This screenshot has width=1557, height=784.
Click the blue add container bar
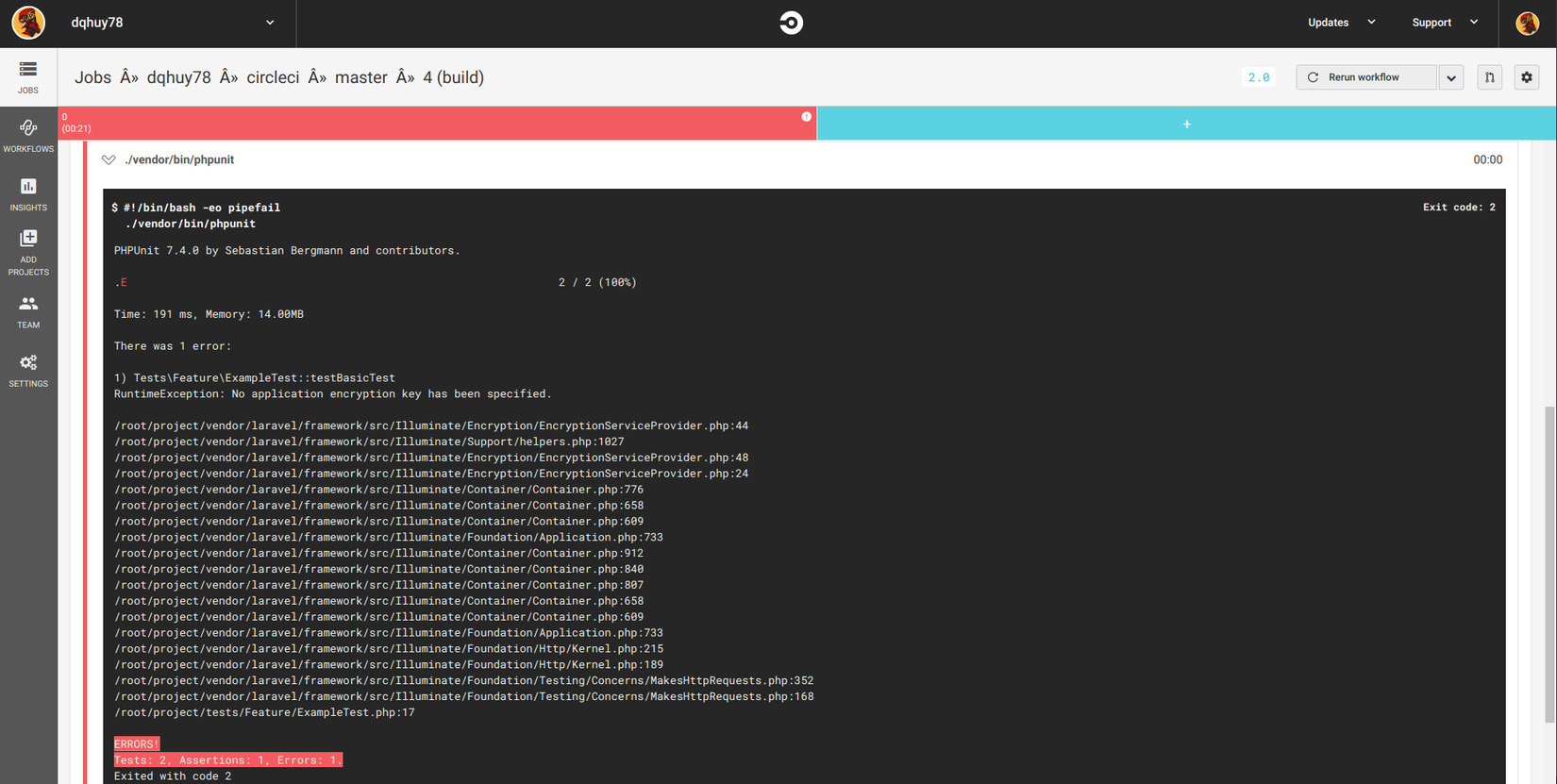(1186, 124)
